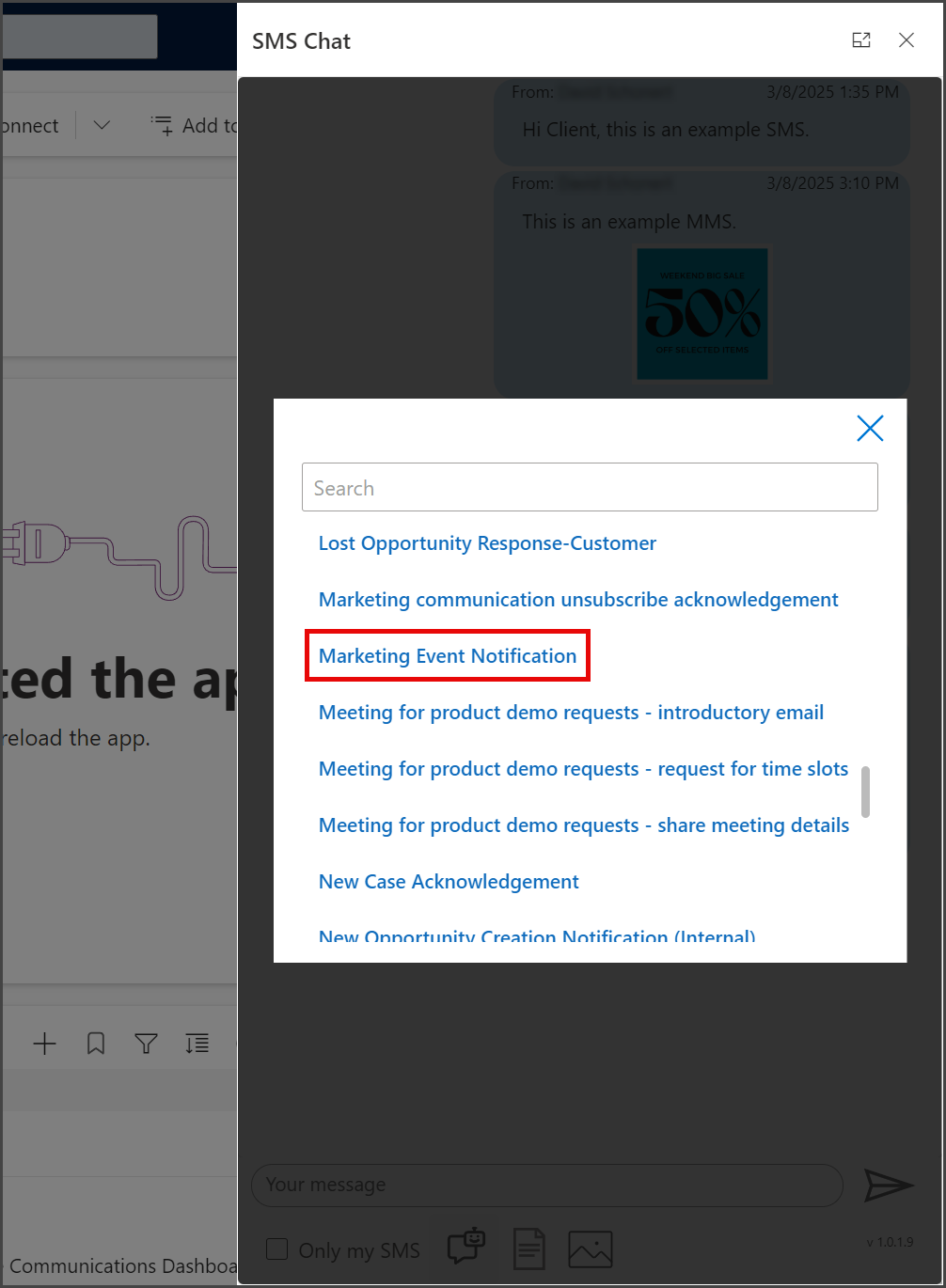This screenshot has height=1288, width=946.
Task: Click the template list scrollbar thumb
Action: coord(865,792)
